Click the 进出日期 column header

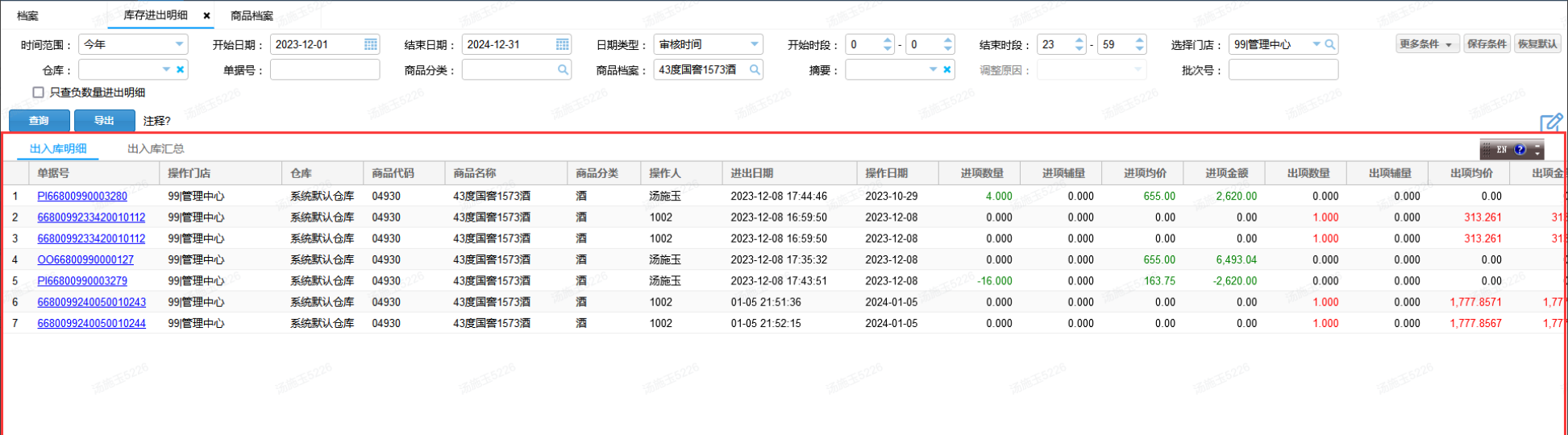(789, 173)
